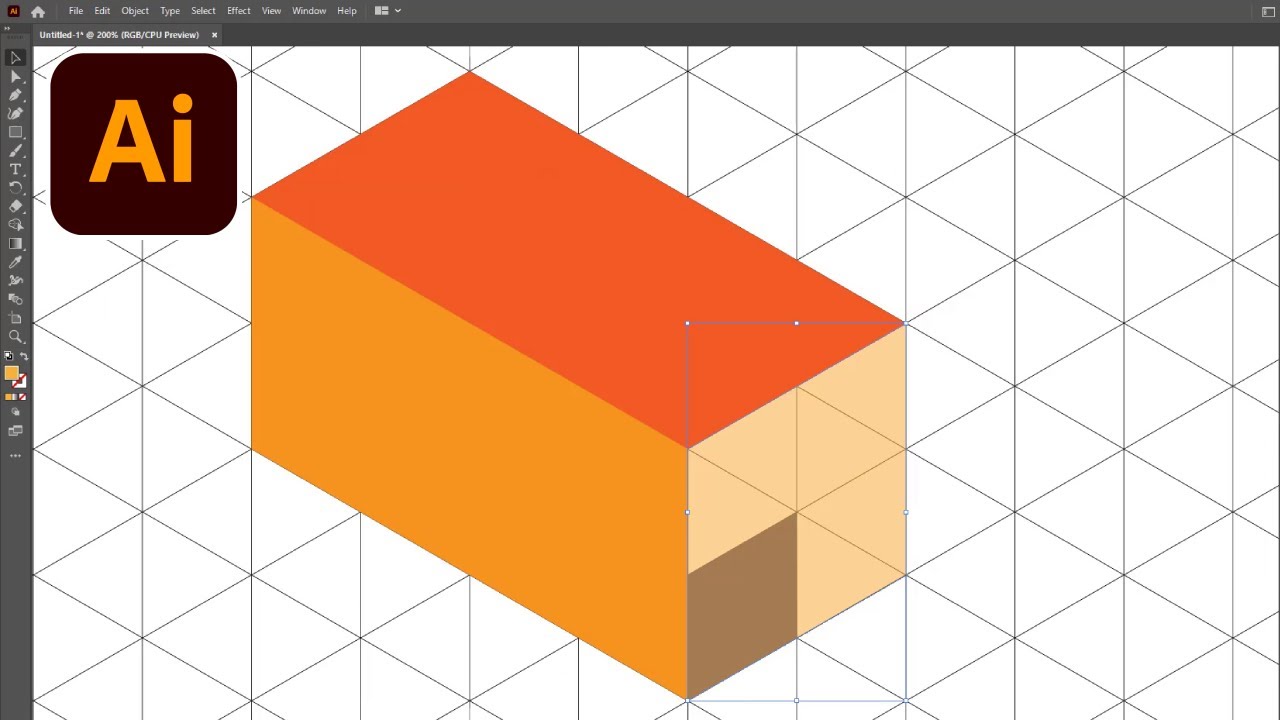Click the brown shaded parallelogram shape
This screenshot has height=720, width=1280.
point(742,605)
